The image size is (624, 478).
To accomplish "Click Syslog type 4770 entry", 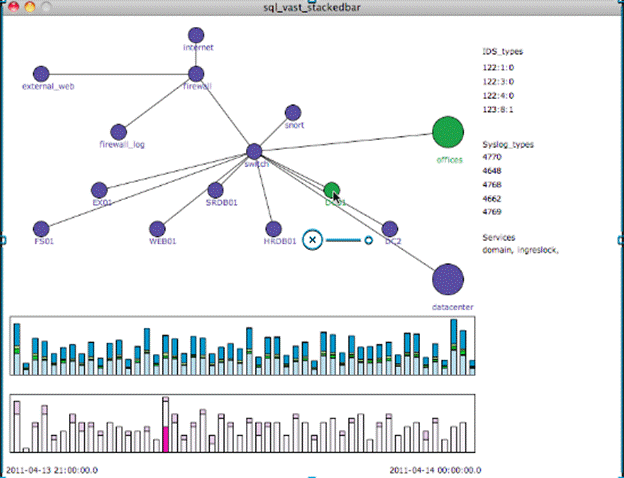I will pos(492,158).
